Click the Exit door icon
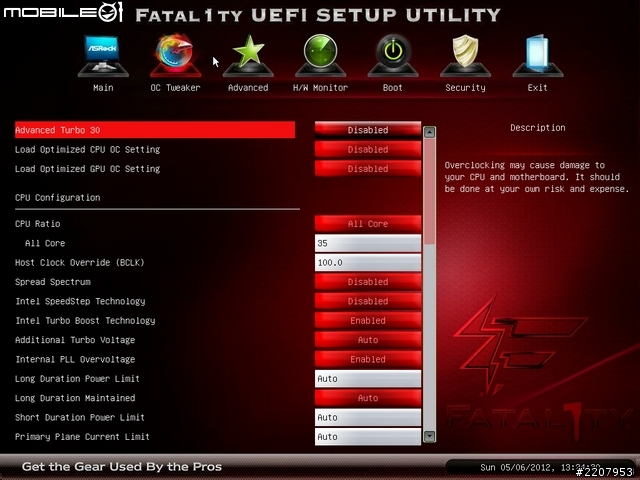The height and width of the screenshot is (480, 640). point(538,56)
